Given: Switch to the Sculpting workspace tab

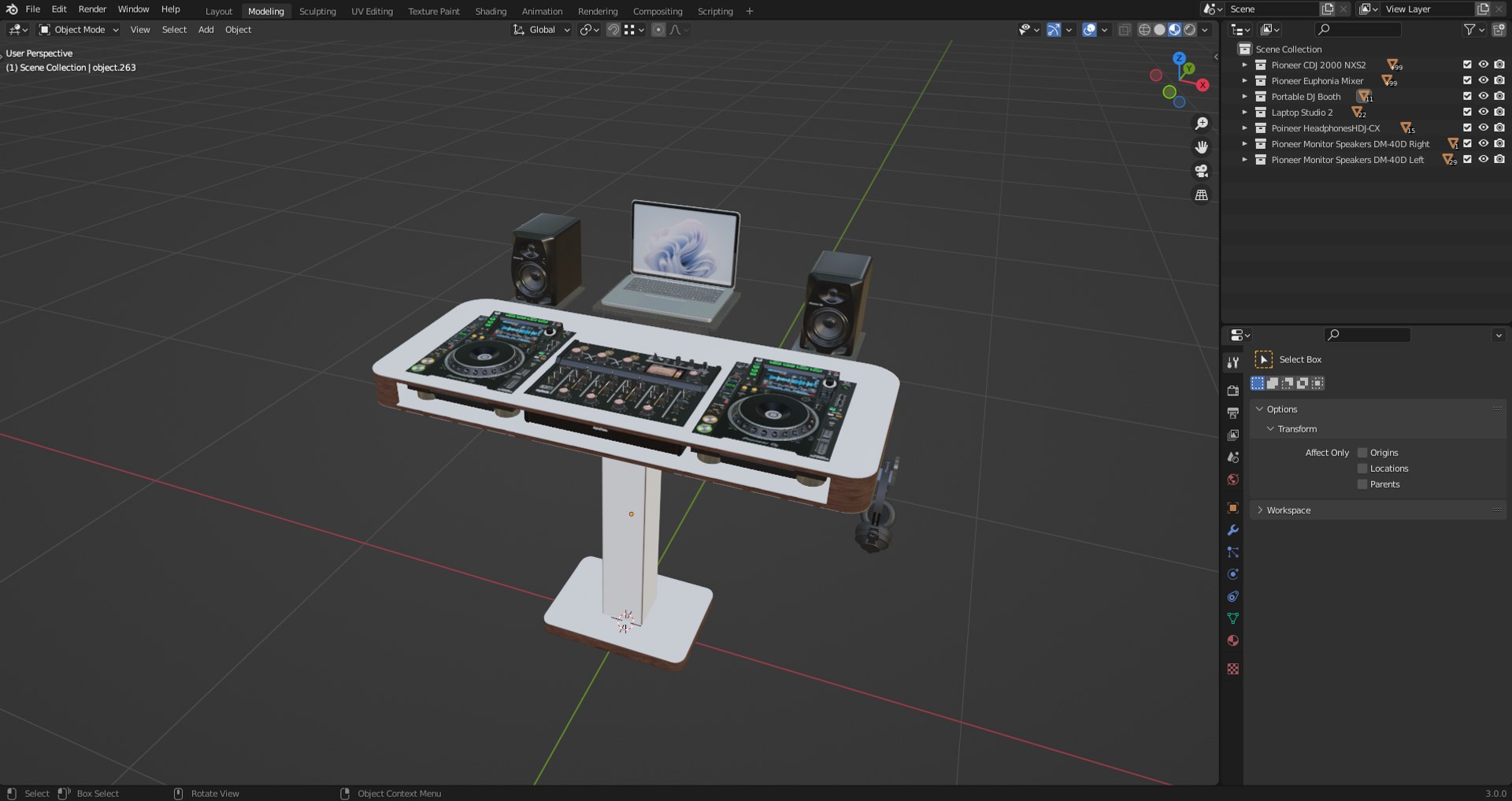Looking at the screenshot, I should point(317,11).
